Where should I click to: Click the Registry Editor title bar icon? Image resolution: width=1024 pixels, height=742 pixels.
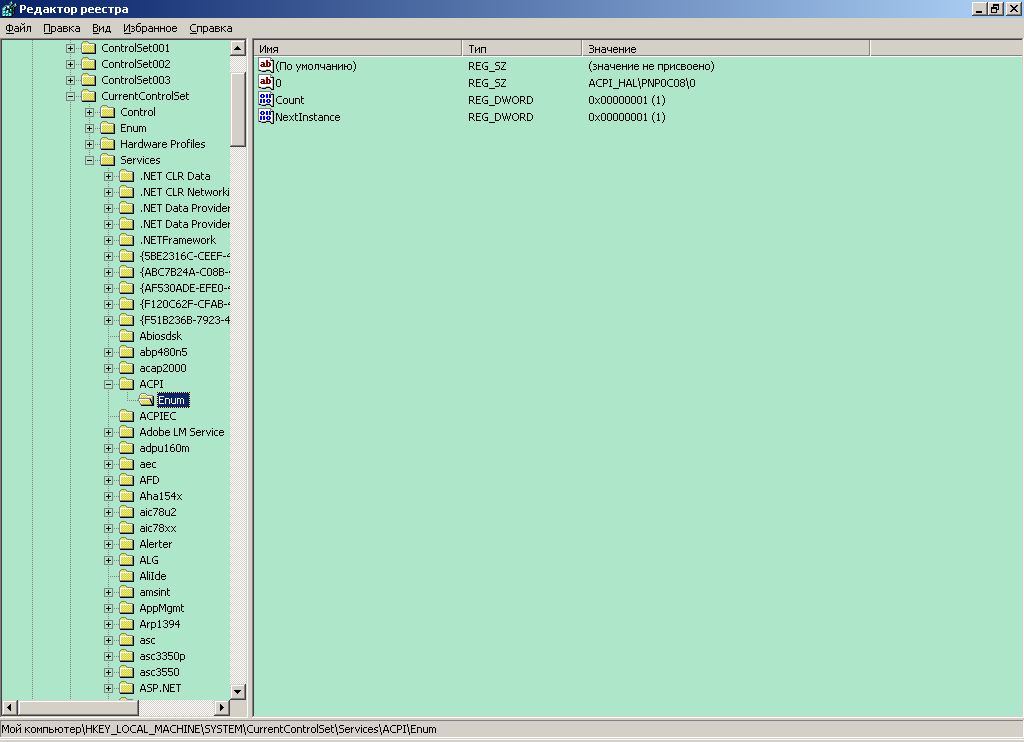[9, 8]
